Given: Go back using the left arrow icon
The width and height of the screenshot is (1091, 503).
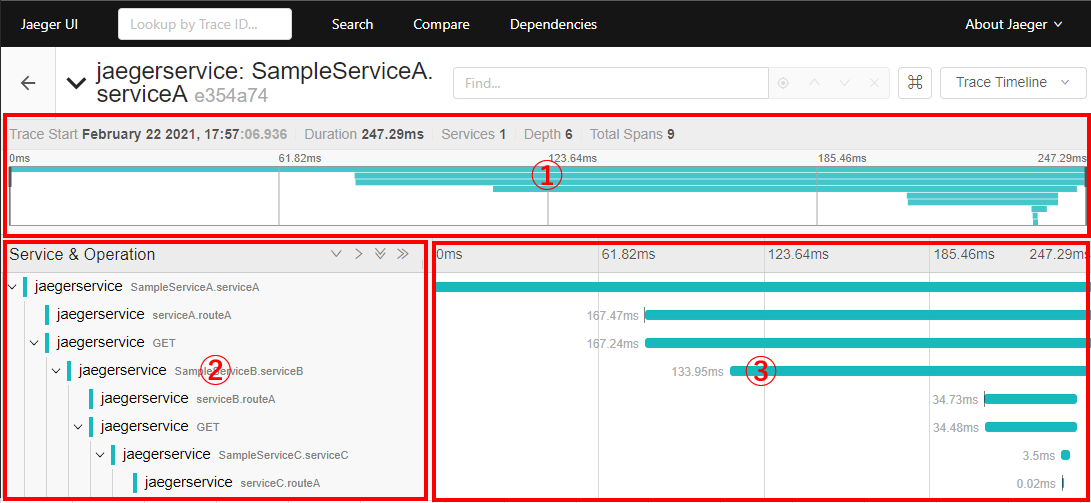Looking at the screenshot, I should pyautogui.click(x=28, y=83).
